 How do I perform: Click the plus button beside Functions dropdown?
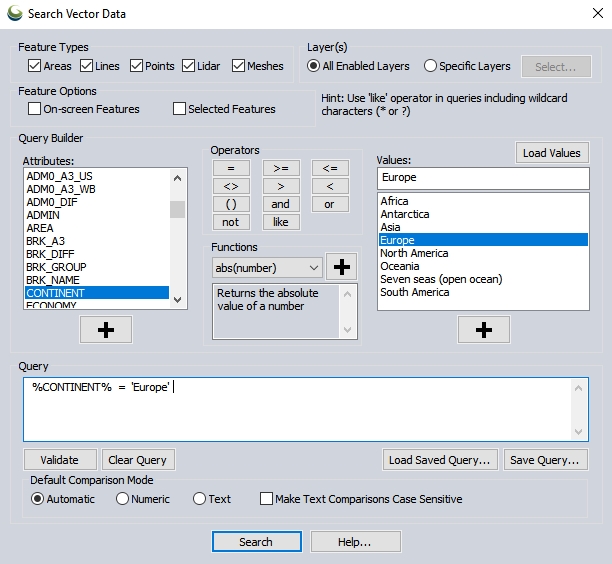click(342, 267)
